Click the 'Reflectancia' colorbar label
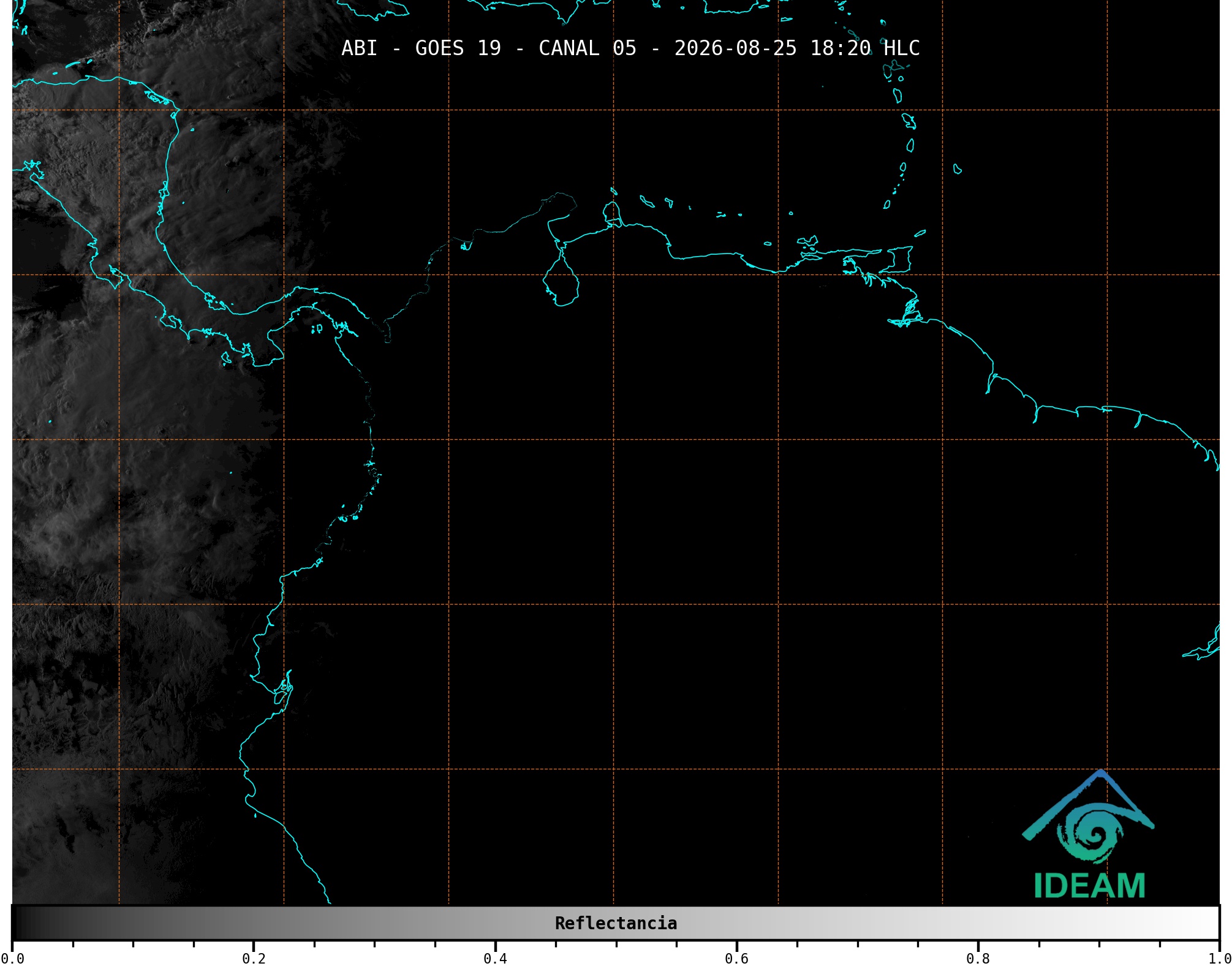 (616, 923)
